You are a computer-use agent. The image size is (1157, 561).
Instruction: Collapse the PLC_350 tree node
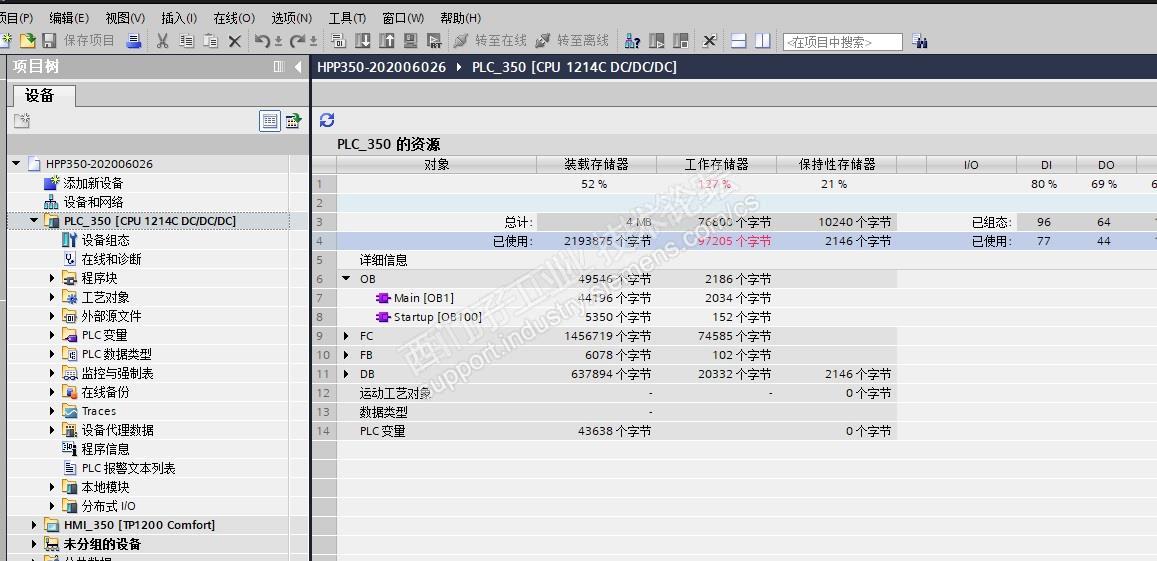point(34,221)
